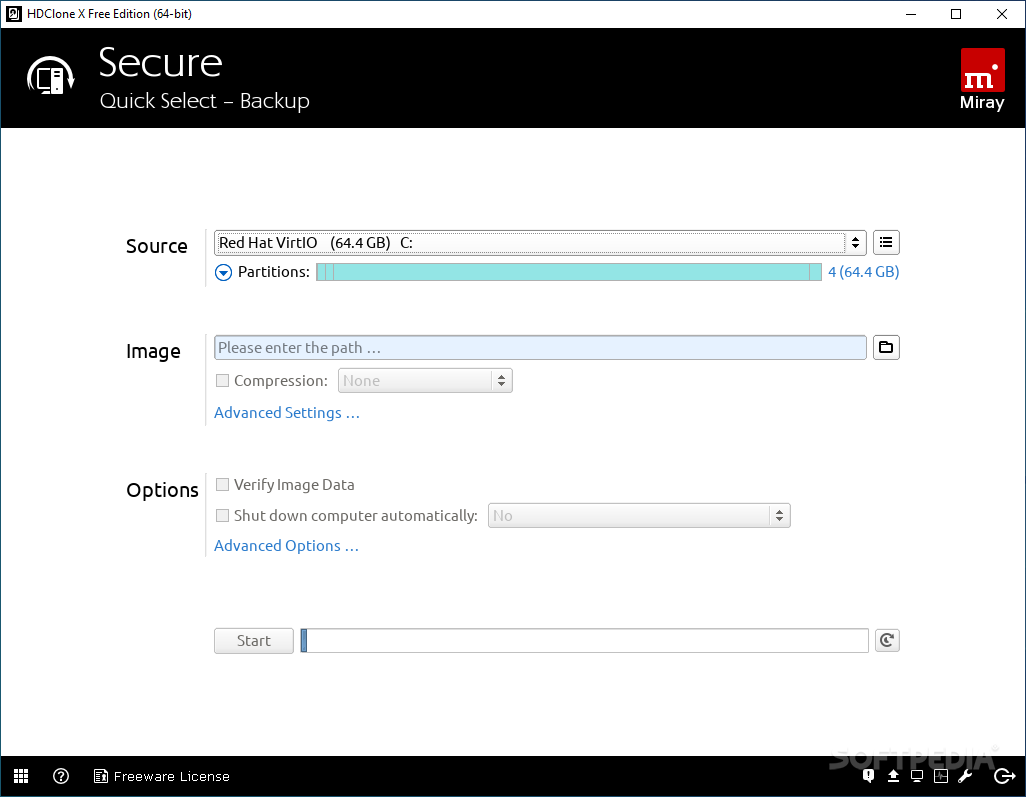Click the HDClone title bar app icon

14,14
